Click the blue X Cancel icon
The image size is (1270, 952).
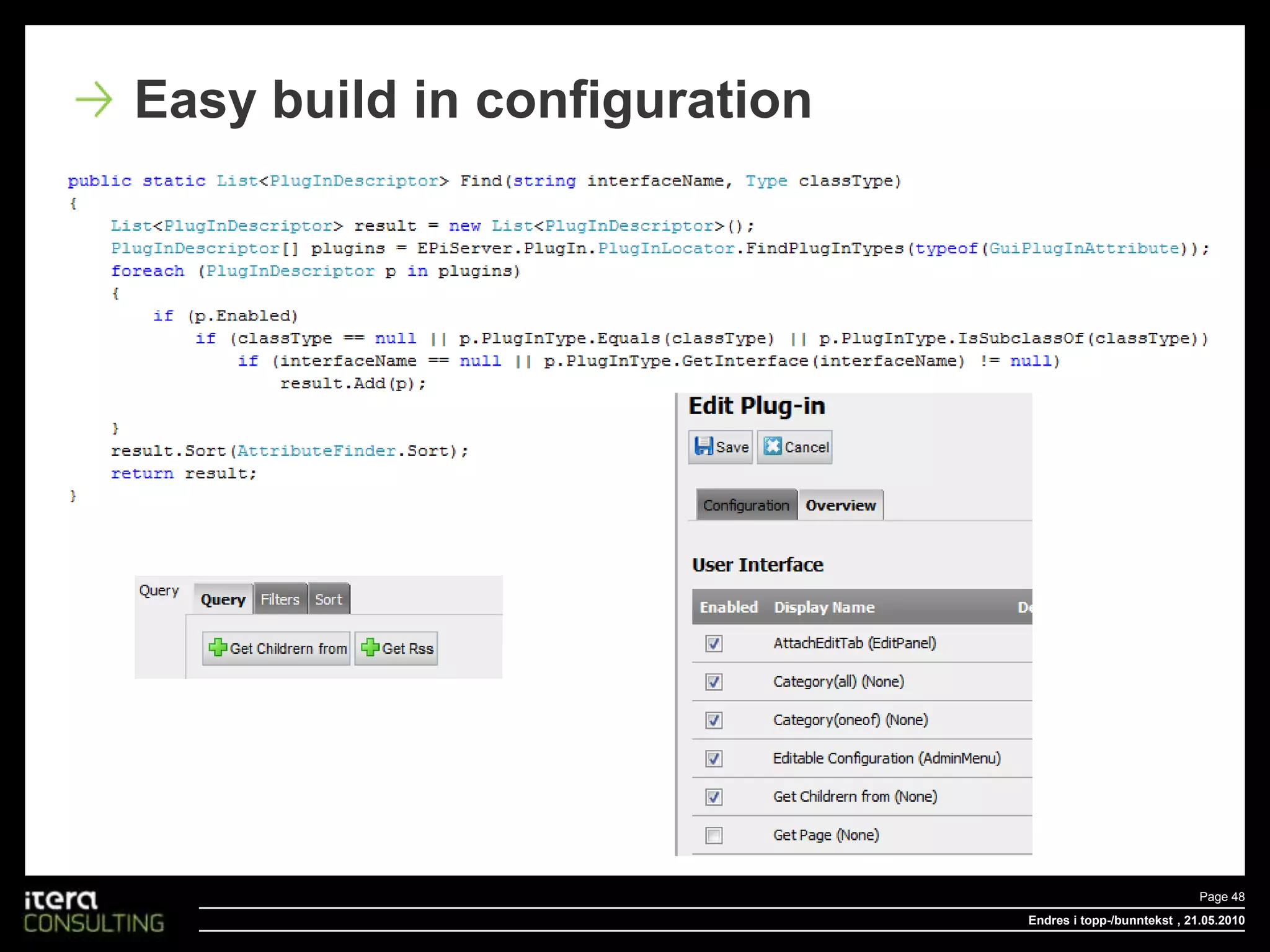point(773,446)
